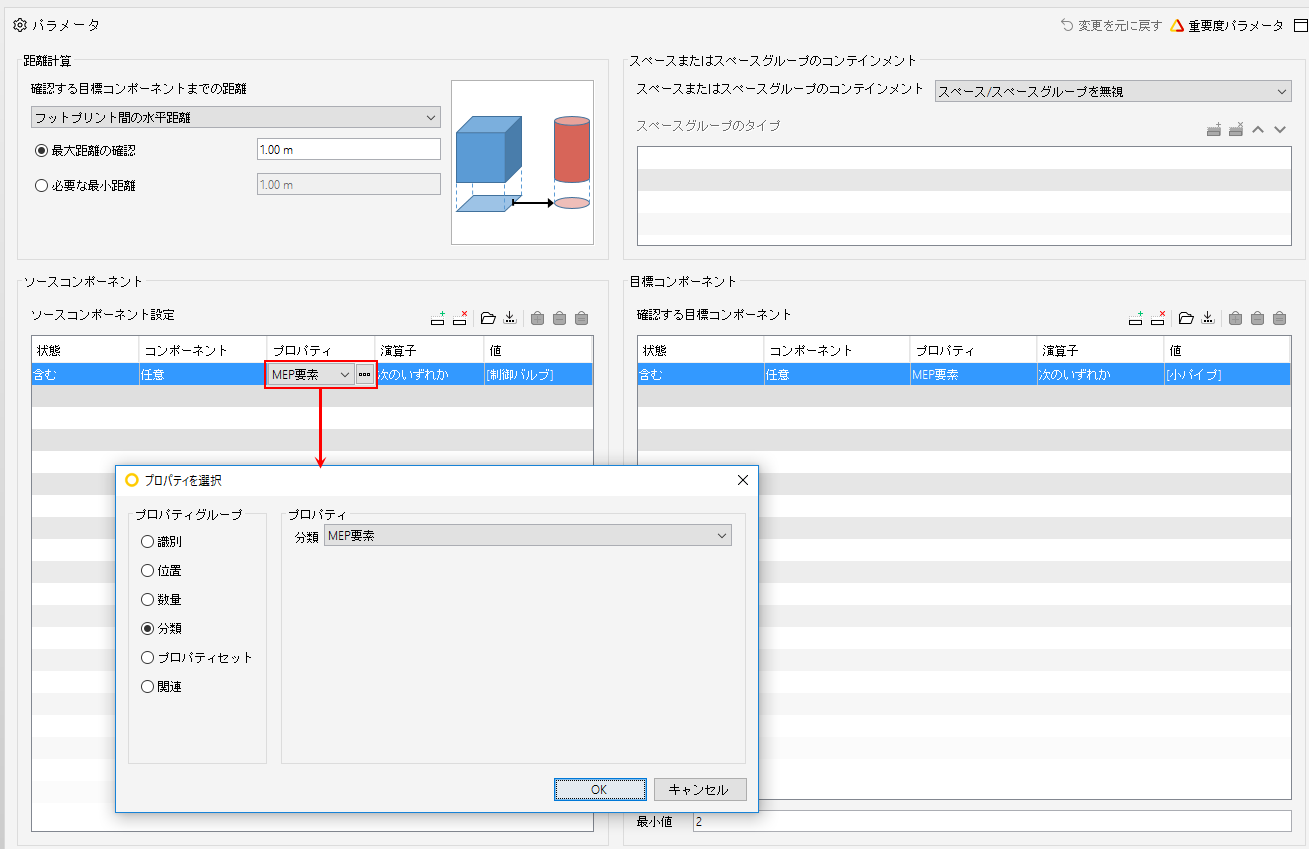1309x849 pixels.
Task: Choose 数量 property group
Action: pyautogui.click(x=148, y=600)
